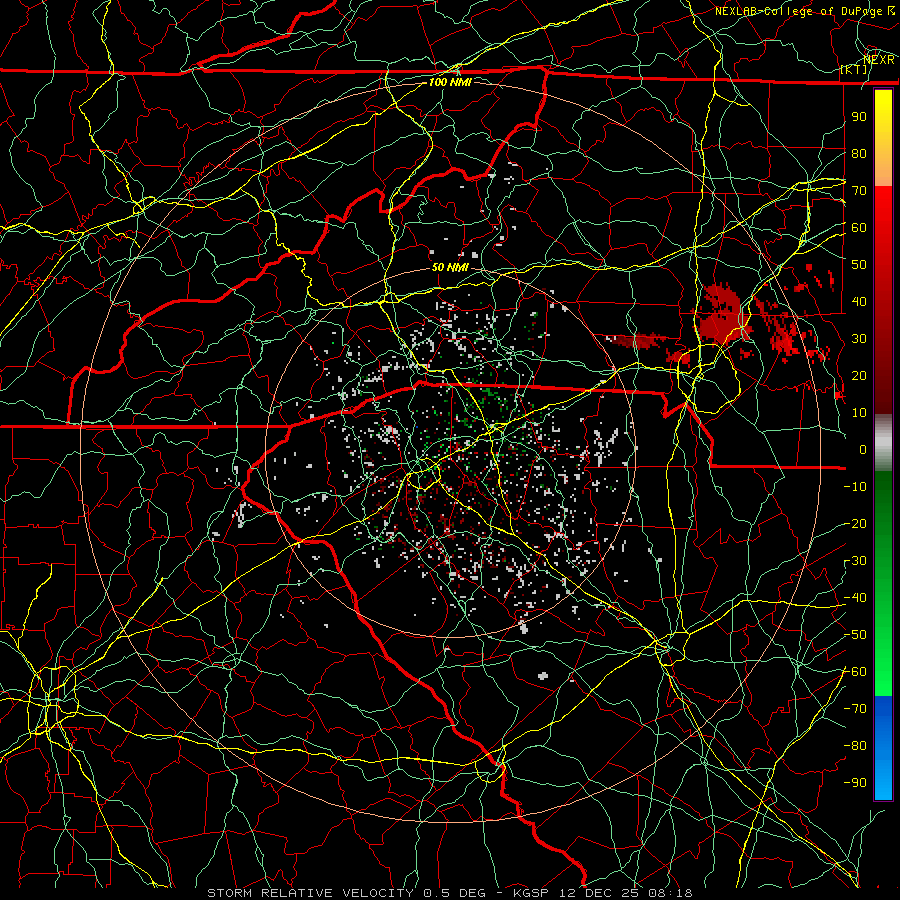Viewport: 900px width, 900px height.
Task: Click the -10 label on velocity scale
Action: pos(855,487)
